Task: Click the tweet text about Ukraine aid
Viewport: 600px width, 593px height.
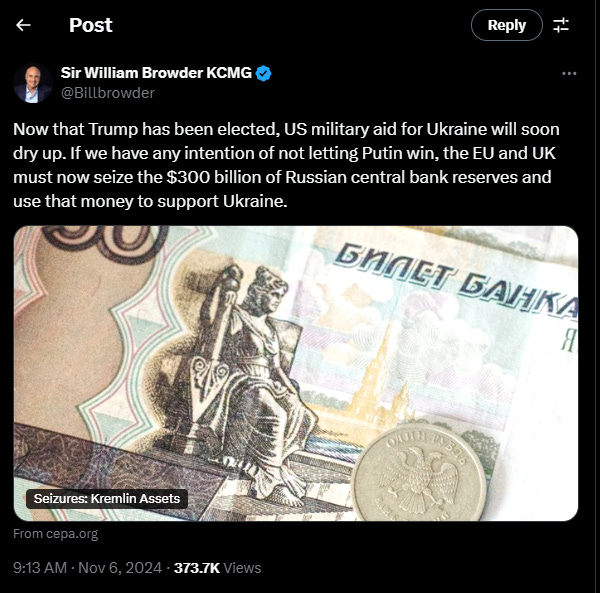Action: point(286,165)
